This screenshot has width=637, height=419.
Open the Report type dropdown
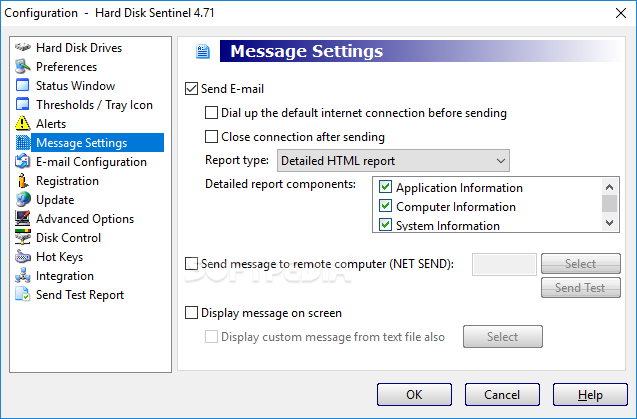[393, 161]
